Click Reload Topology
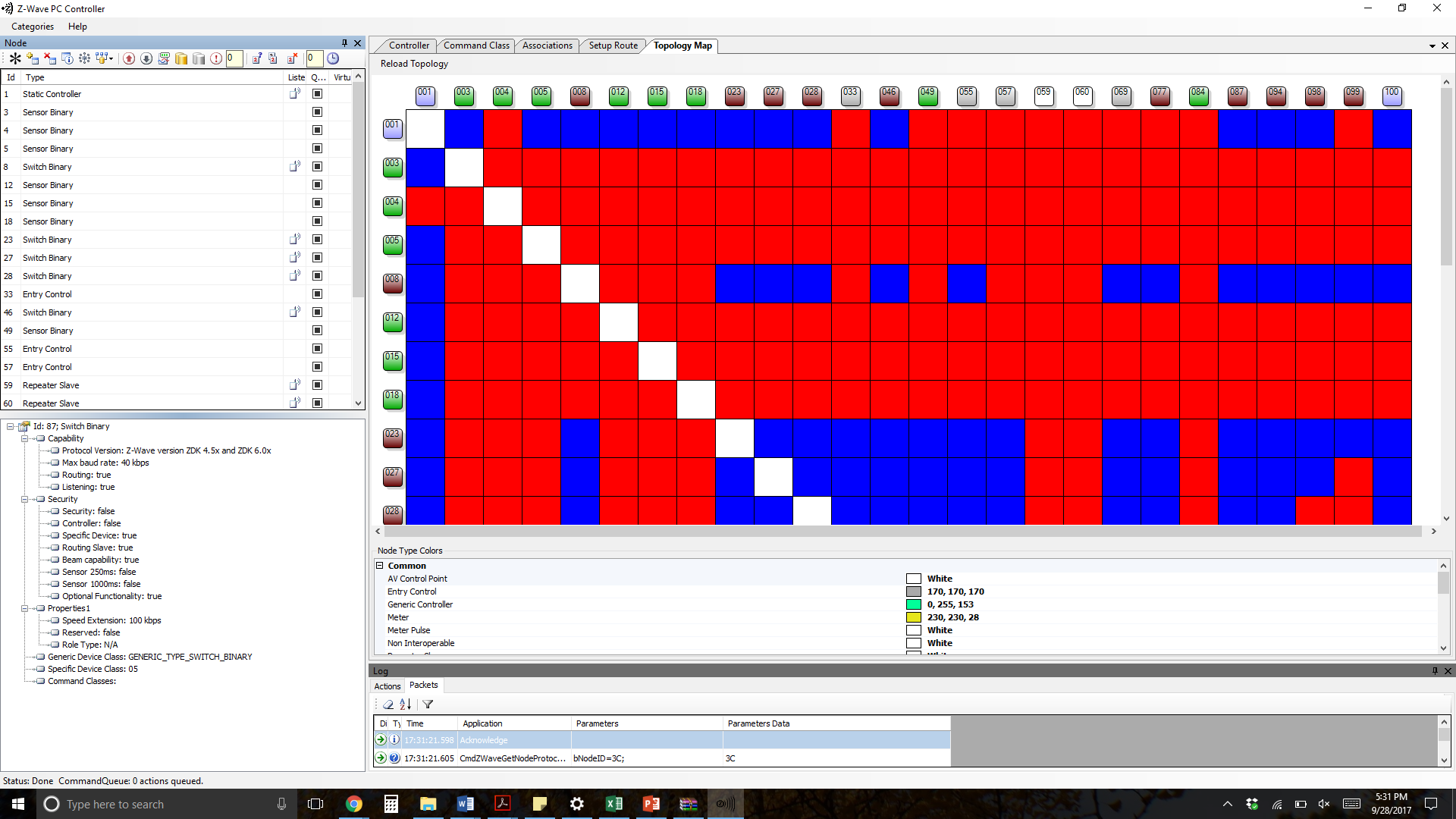This screenshot has height=819, width=1456. pos(414,64)
